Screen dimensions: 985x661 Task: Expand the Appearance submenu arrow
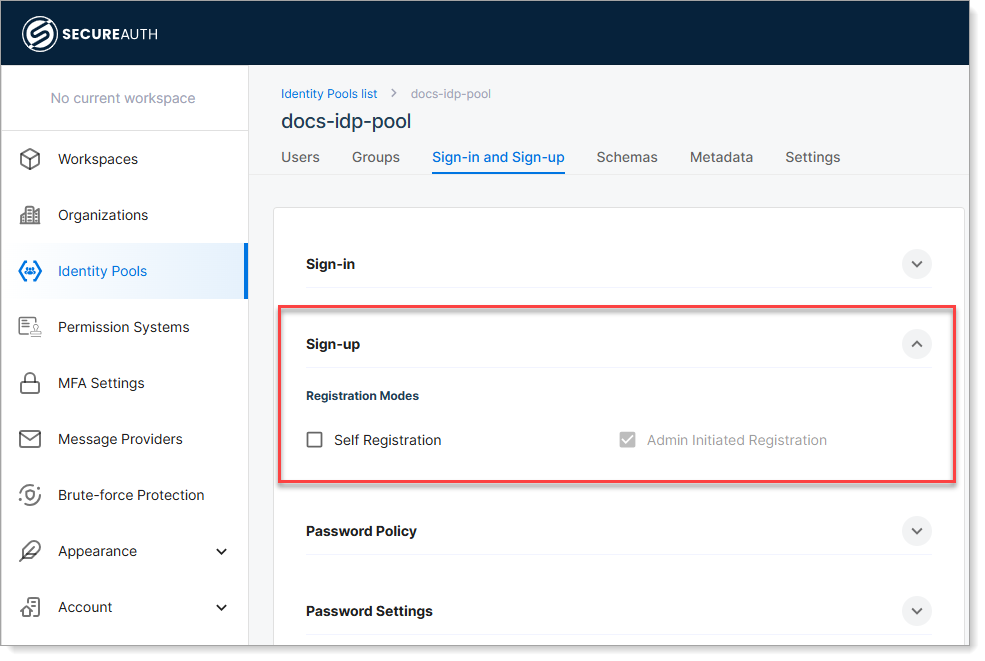tap(221, 552)
